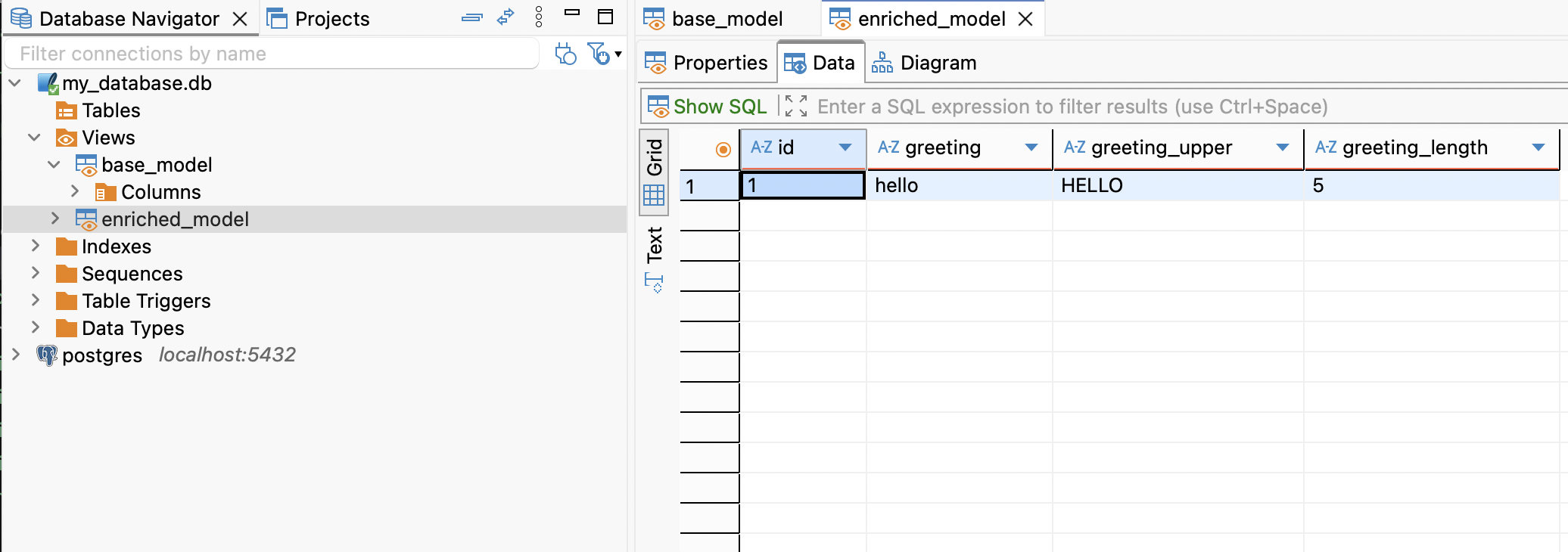Select the 'hello' cell
Viewport: 1568px width, 552px height.
960,185
